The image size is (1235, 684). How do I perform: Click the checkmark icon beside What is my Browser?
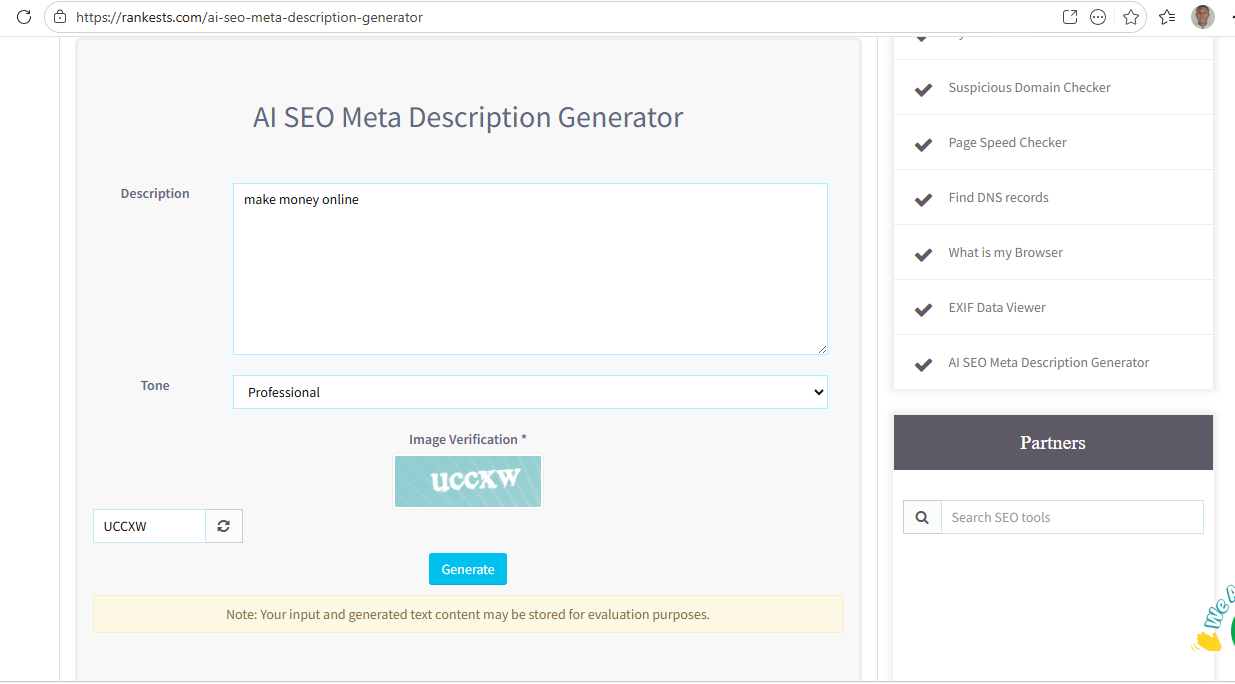coord(924,254)
